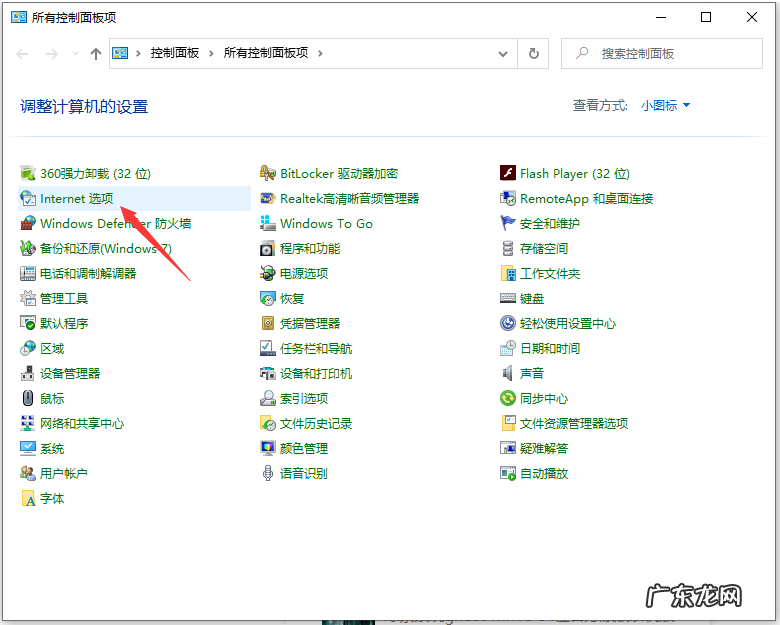Click the 控制面板 breadcrumb
This screenshot has width=780, height=625.
(175, 53)
